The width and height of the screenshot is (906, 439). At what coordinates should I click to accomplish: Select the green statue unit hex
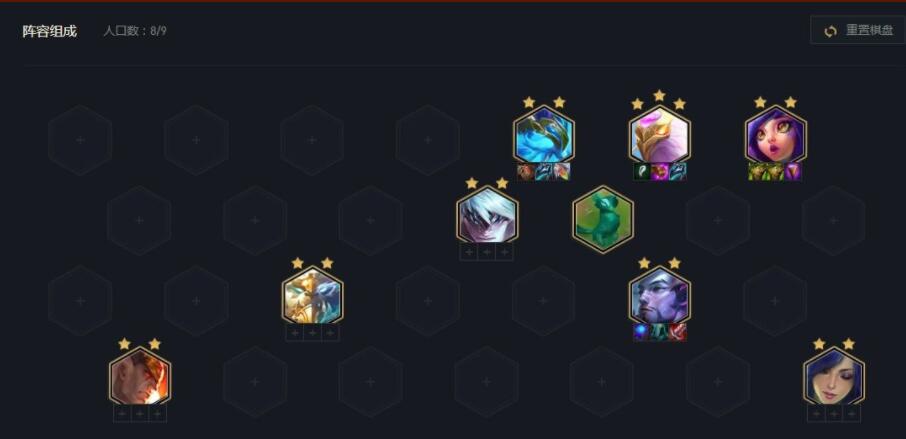603,219
